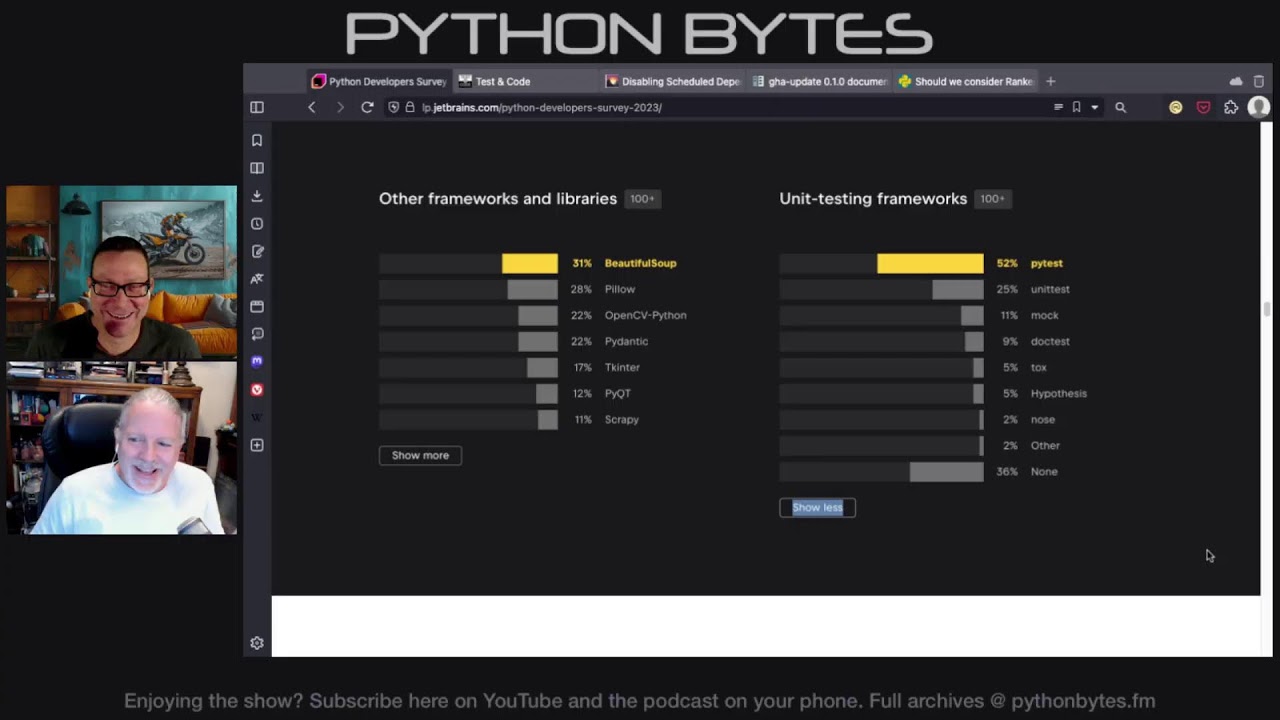
Task: Click the bottom webcam video thumbnail
Action: click(121, 448)
